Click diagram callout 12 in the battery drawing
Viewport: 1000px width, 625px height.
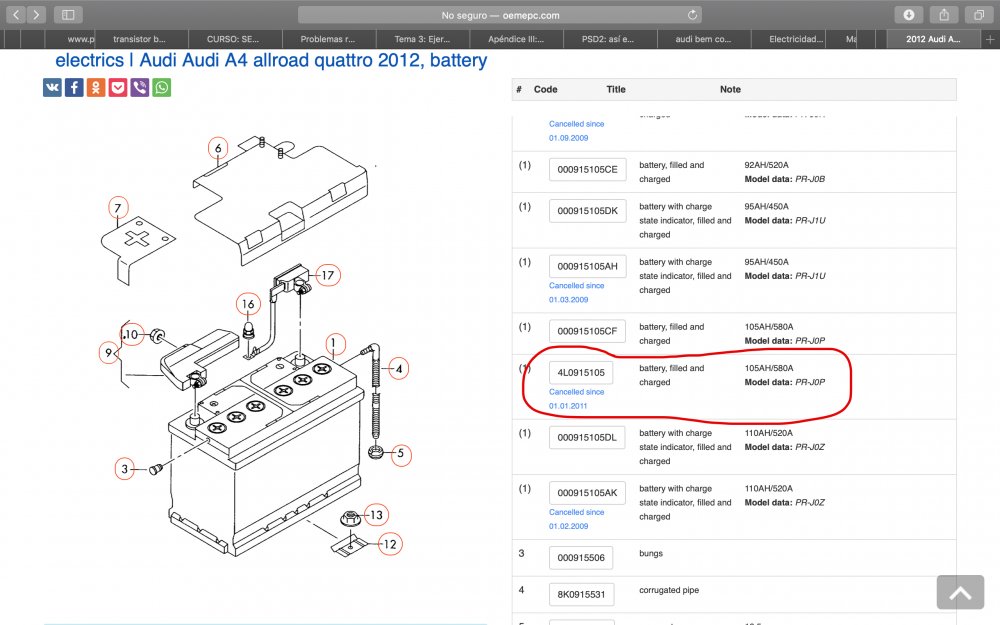click(390, 544)
